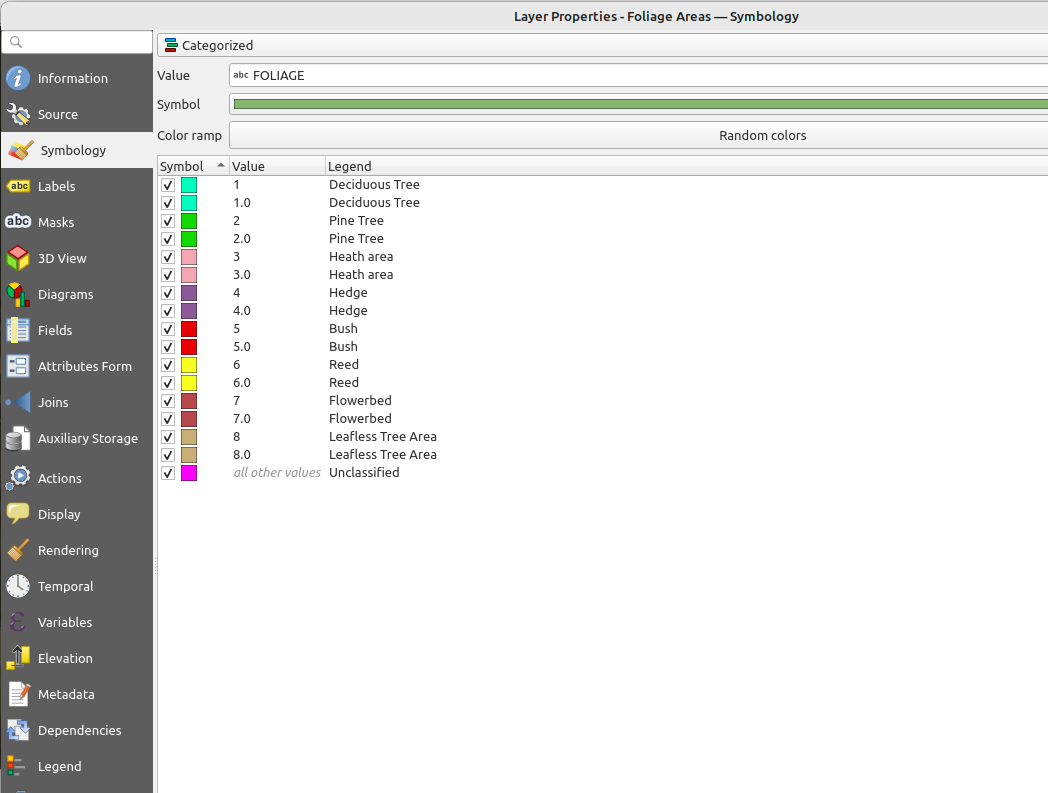Image resolution: width=1048 pixels, height=793 pixels.
Task: Click the green Symbol preview button
Action: tap(640, 104)
